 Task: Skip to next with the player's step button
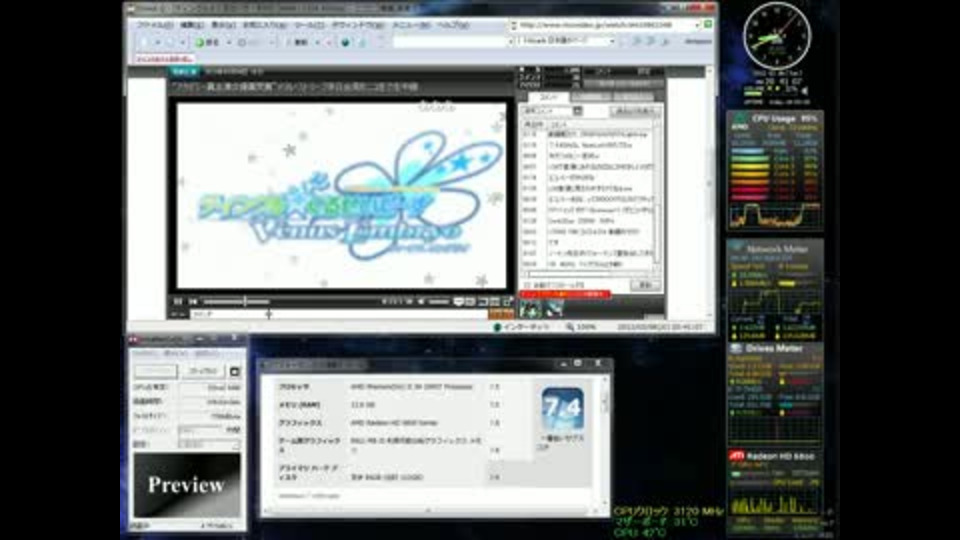click(192, 301)
